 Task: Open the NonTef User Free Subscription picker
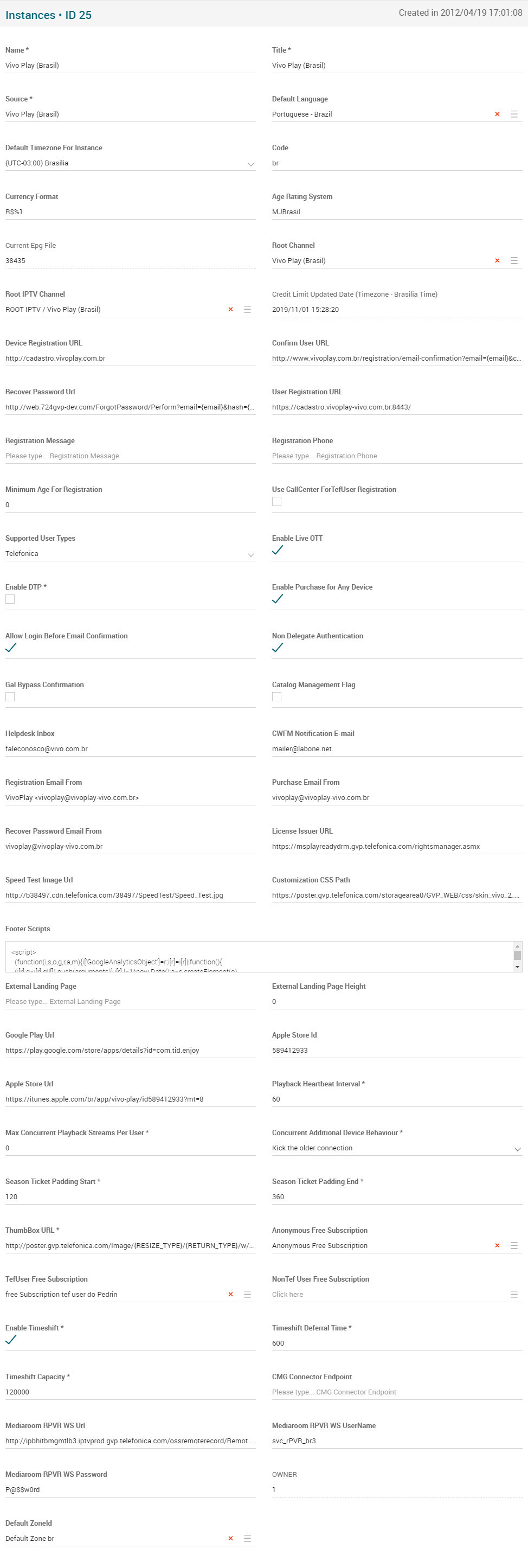point(514,1294)
